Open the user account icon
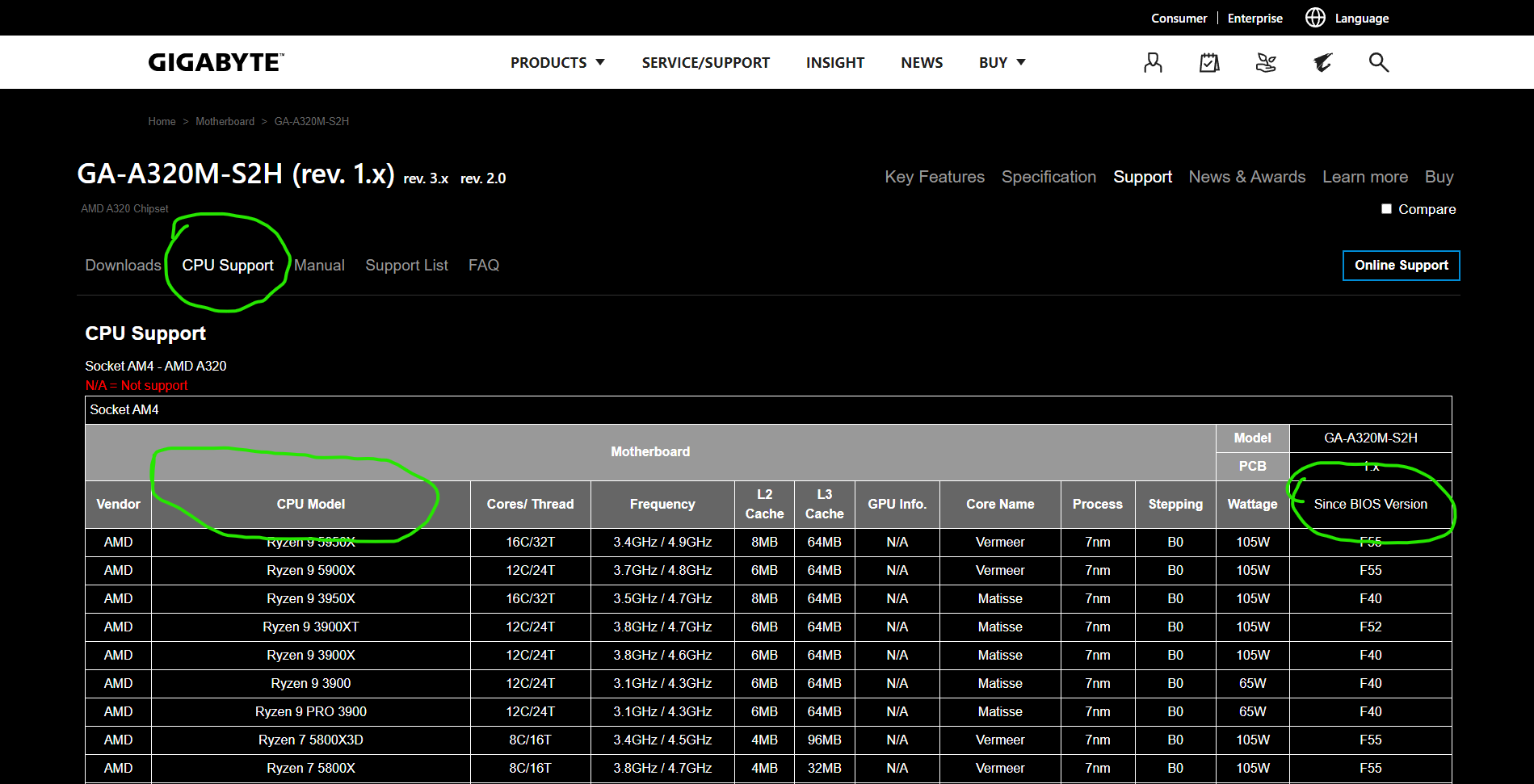Screen dimensions: 1534x784 point(1153,62)
